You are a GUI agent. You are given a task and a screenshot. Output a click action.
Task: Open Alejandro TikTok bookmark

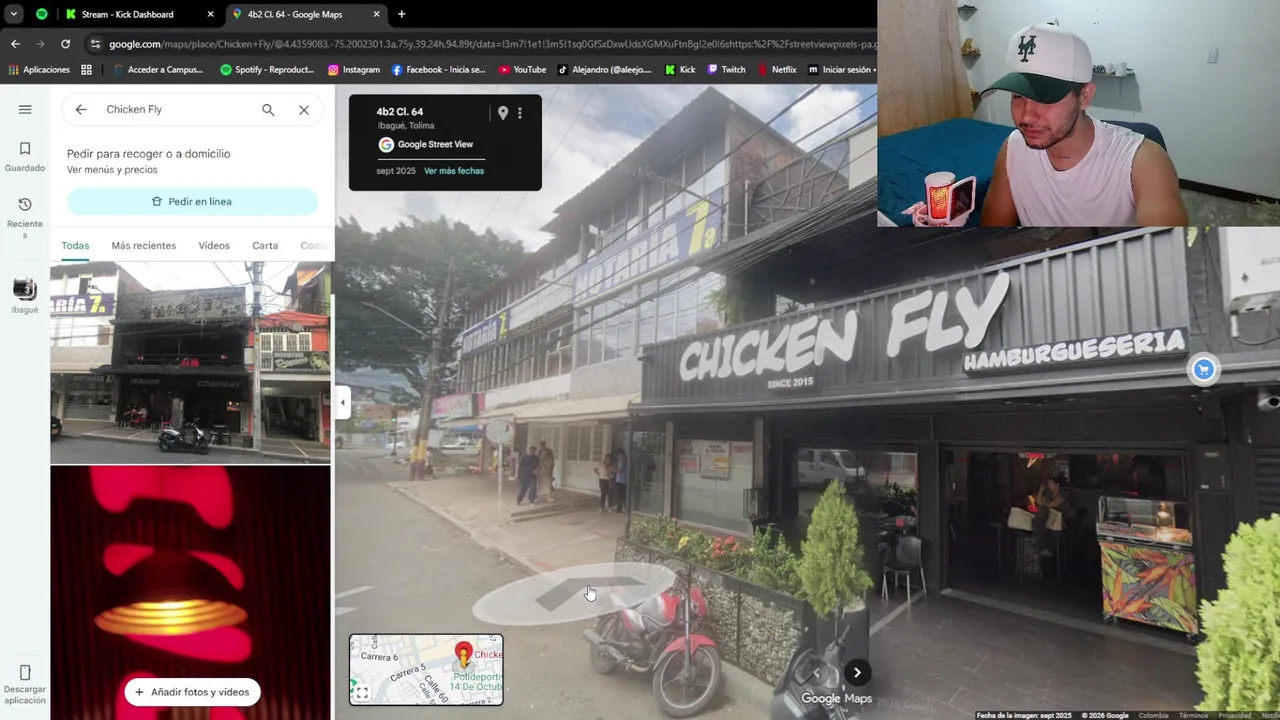tap(604, 70)
